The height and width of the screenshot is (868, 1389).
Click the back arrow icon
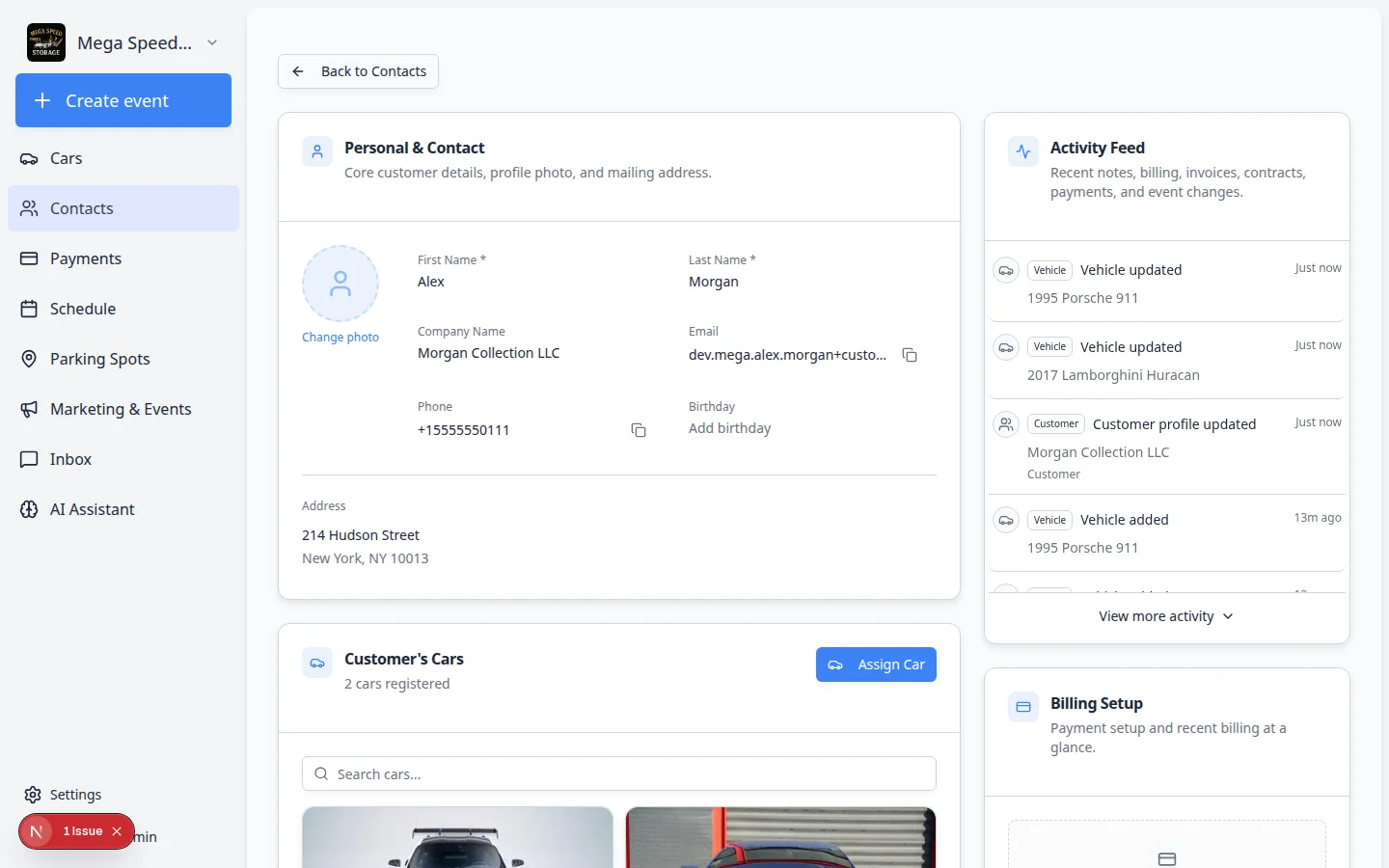click(x=298, y=71)
